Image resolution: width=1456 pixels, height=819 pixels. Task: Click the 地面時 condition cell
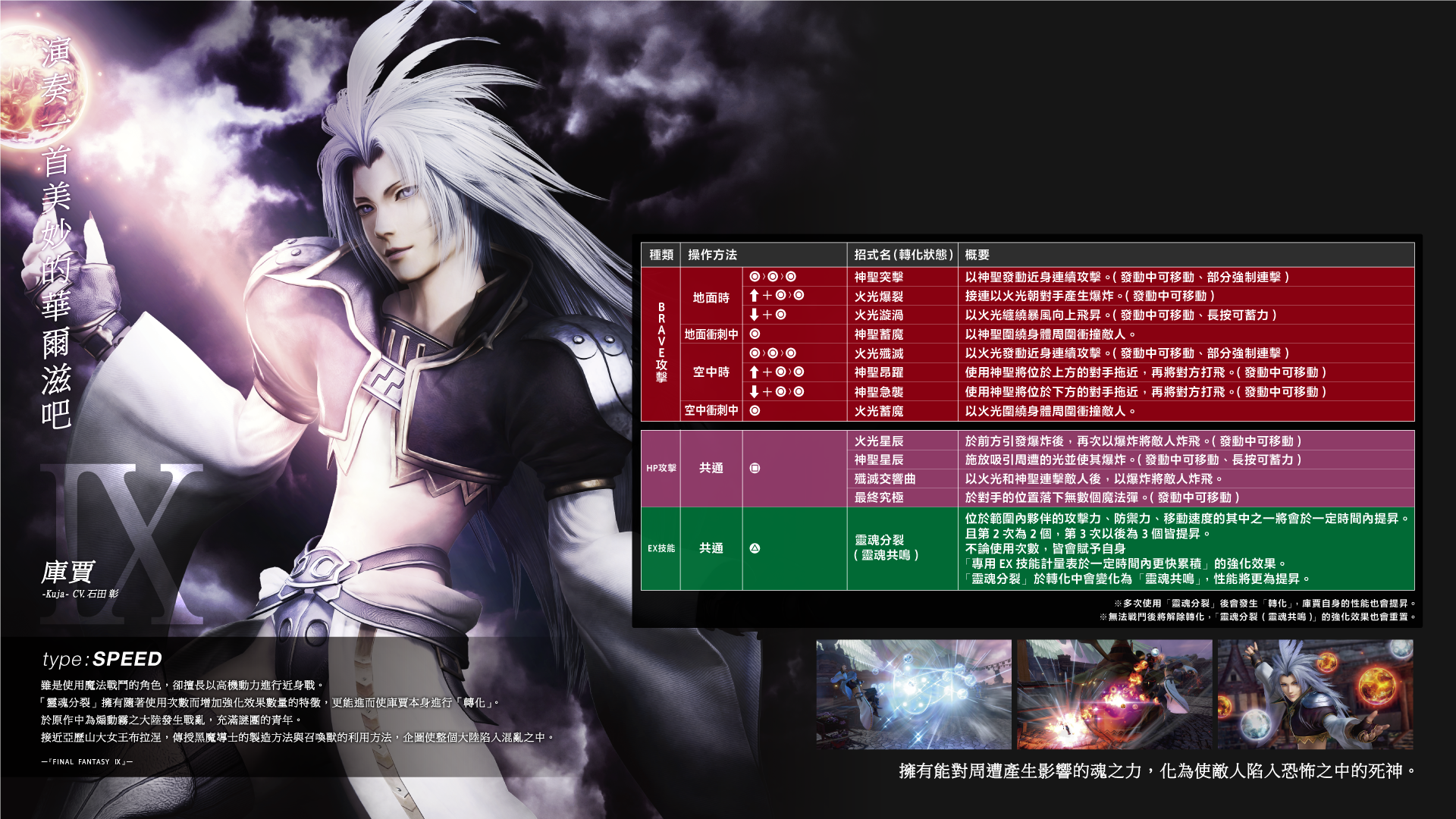click(x=711, y=297)
